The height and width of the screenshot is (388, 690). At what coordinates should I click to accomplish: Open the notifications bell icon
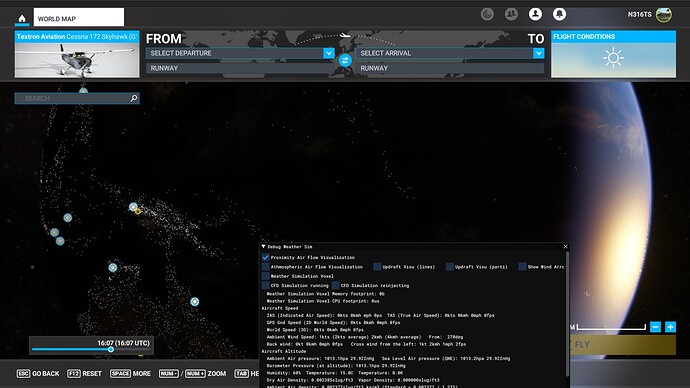559,14
